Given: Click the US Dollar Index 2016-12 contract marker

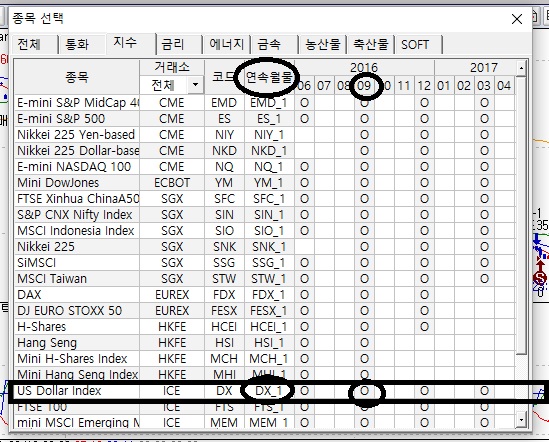Looking at the screenshot, I should pos(424,391).
